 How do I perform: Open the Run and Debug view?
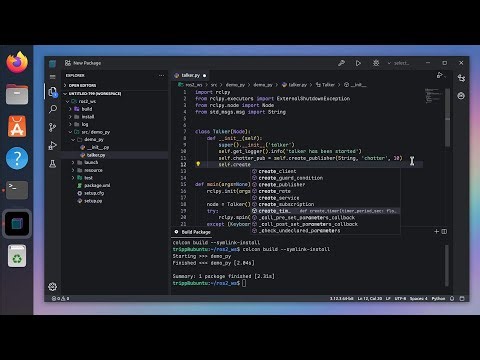tap(53, 146)
